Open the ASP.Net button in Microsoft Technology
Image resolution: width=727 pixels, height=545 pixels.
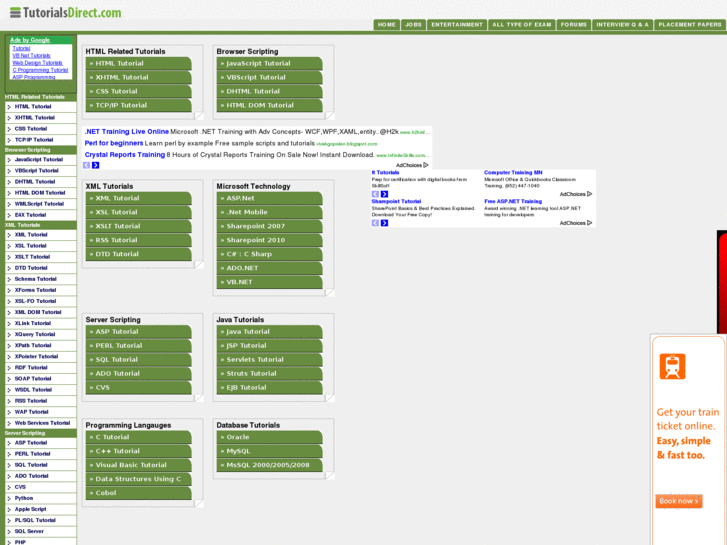269,199
